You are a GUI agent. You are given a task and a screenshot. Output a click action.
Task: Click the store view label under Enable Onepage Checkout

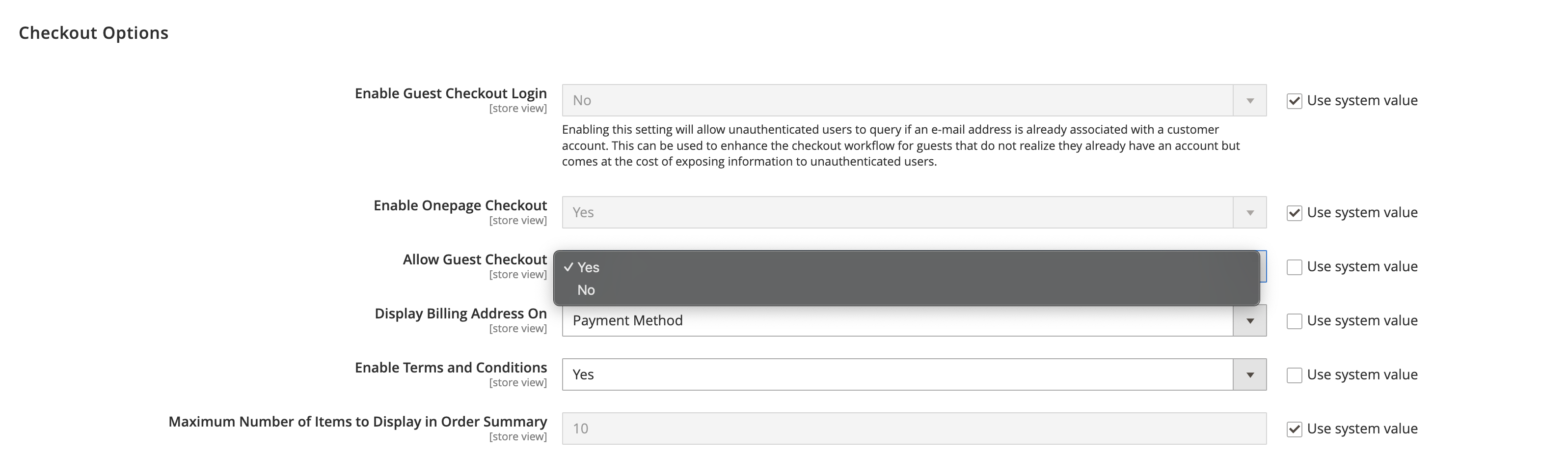point(518,220)
